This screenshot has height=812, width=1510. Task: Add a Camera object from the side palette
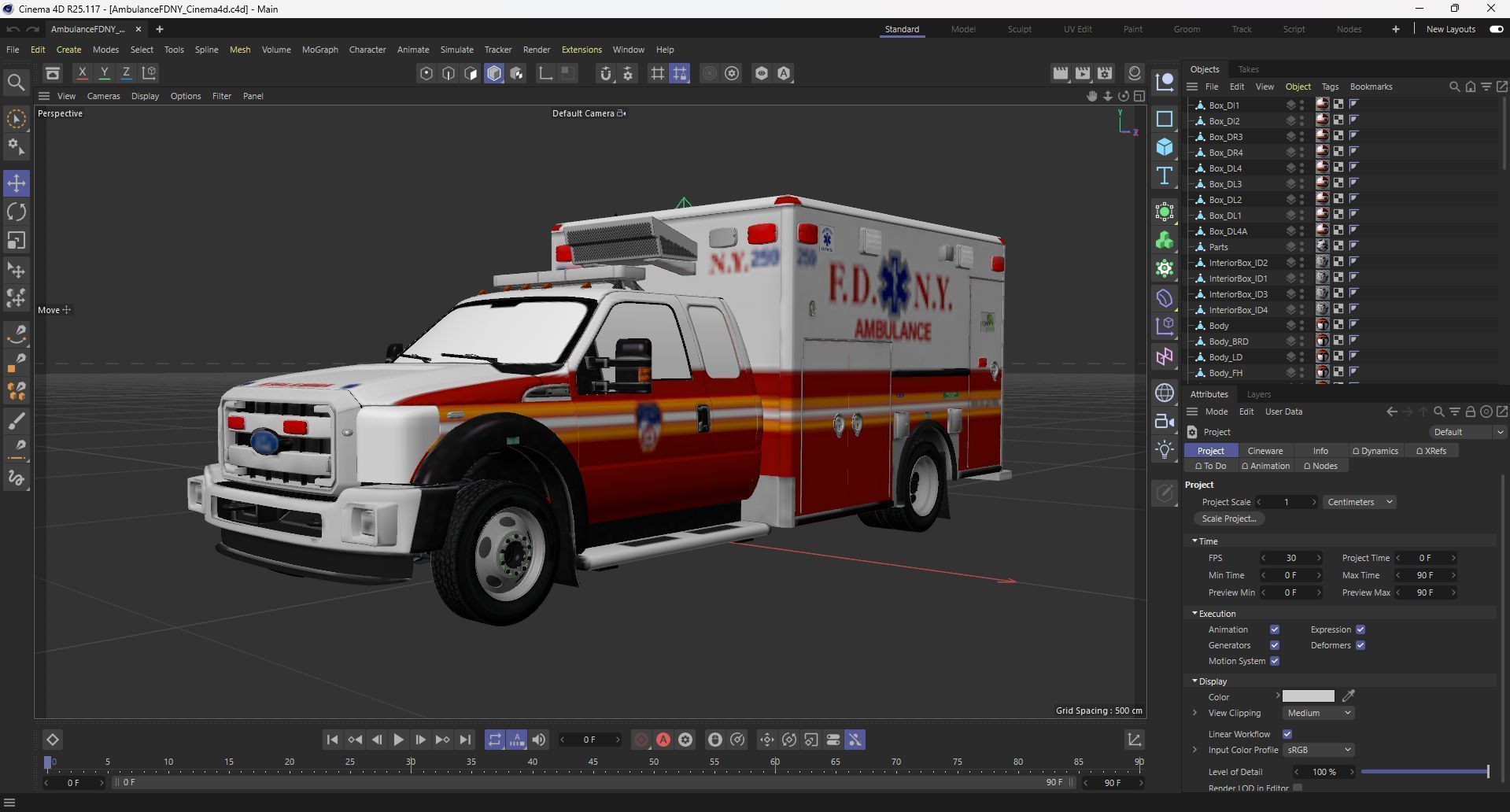pos(1165,421)
